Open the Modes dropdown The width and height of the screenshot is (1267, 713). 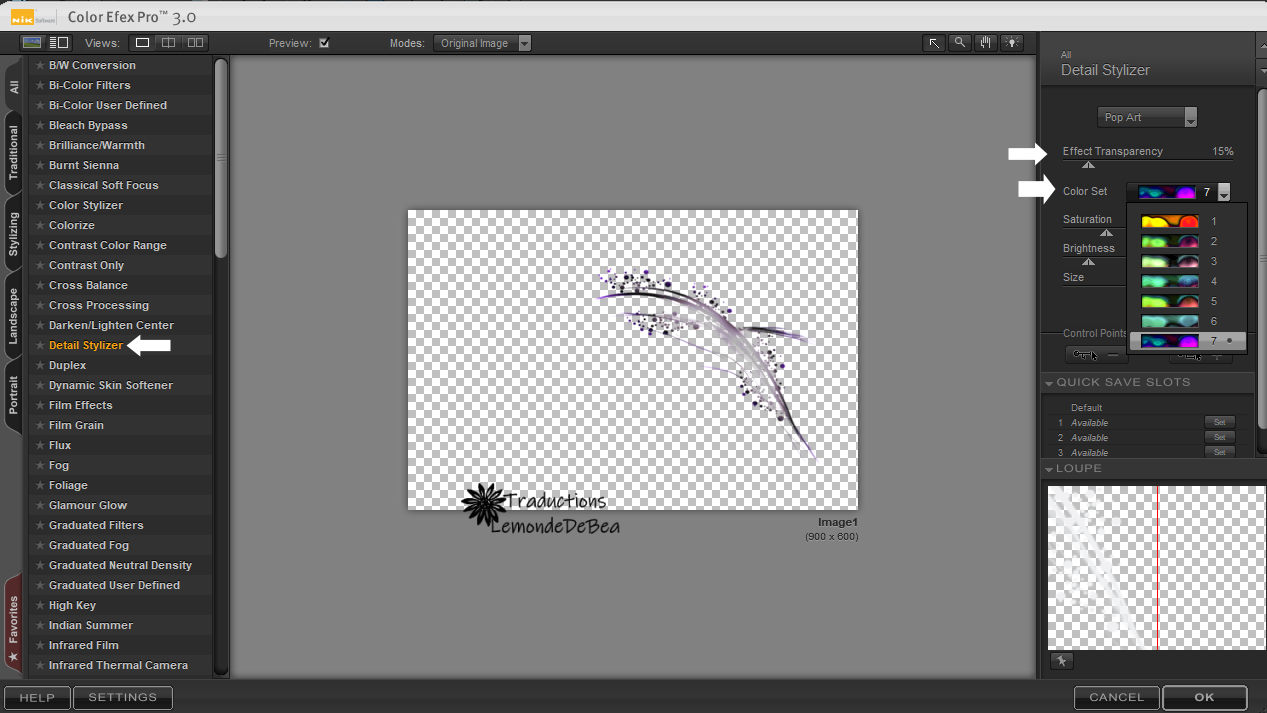coord(482,43)
